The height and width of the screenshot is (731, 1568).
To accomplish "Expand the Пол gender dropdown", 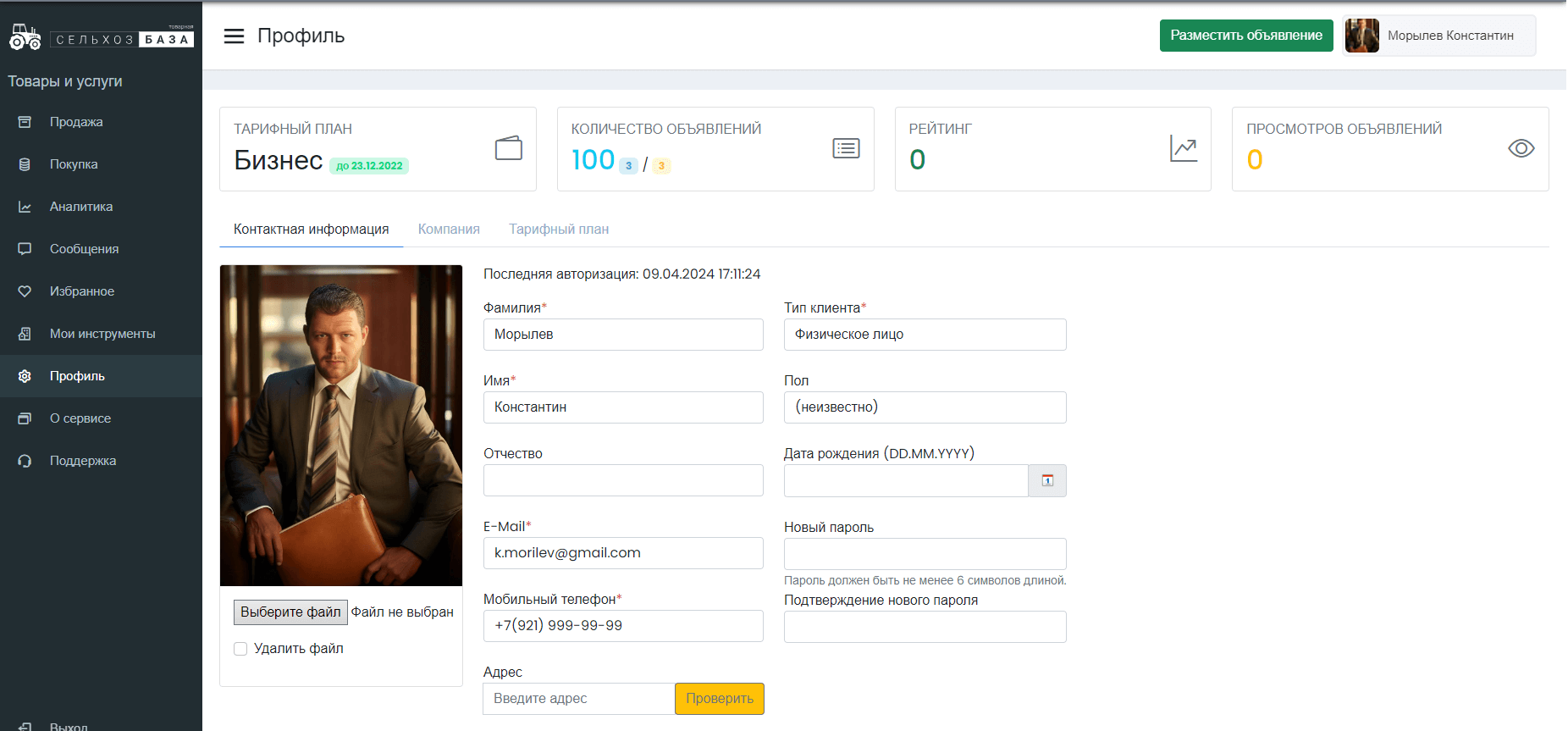I will 925,407.
